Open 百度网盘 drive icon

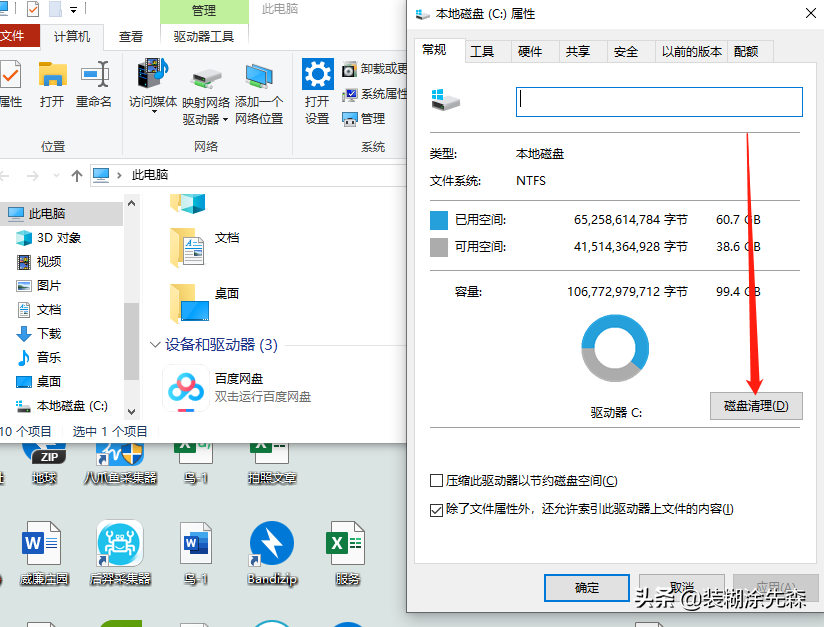(186, 388)
